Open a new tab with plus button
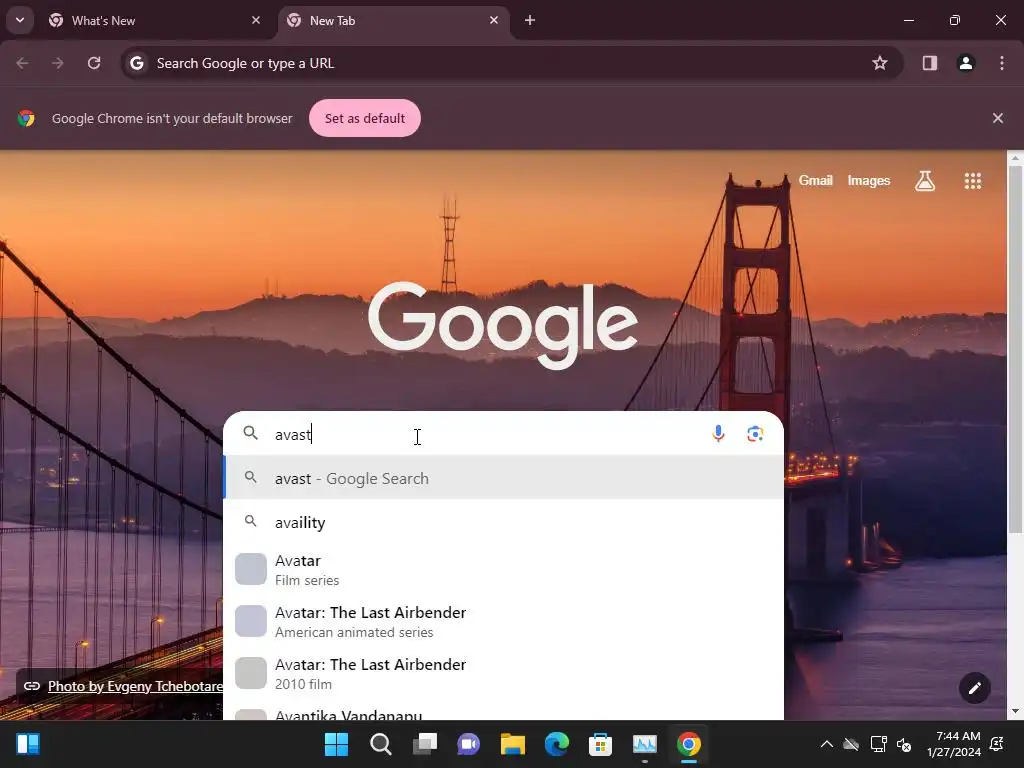Image resolution: width=1024 pixels, height=768 pixels. tap(530, 20)
